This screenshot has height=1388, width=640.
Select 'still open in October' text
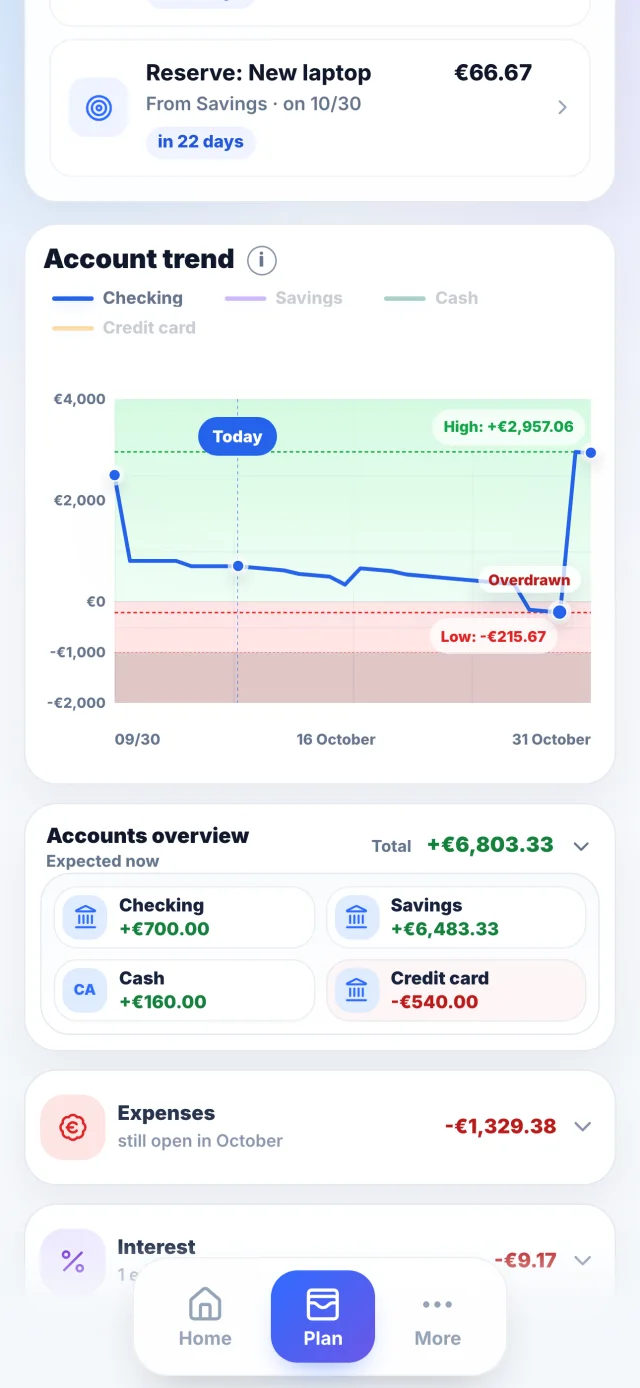200,1141
